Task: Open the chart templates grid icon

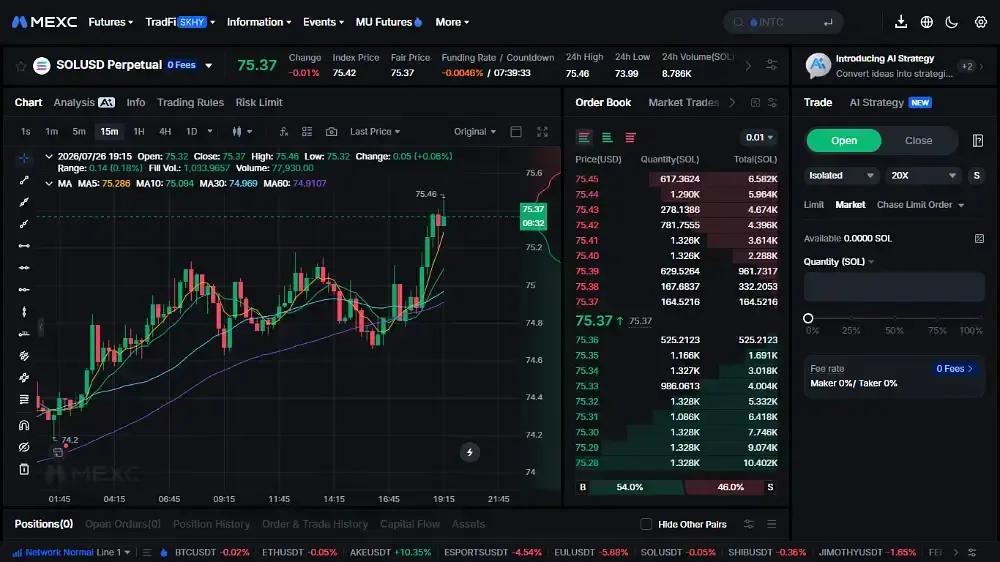Action: (307, 131)
